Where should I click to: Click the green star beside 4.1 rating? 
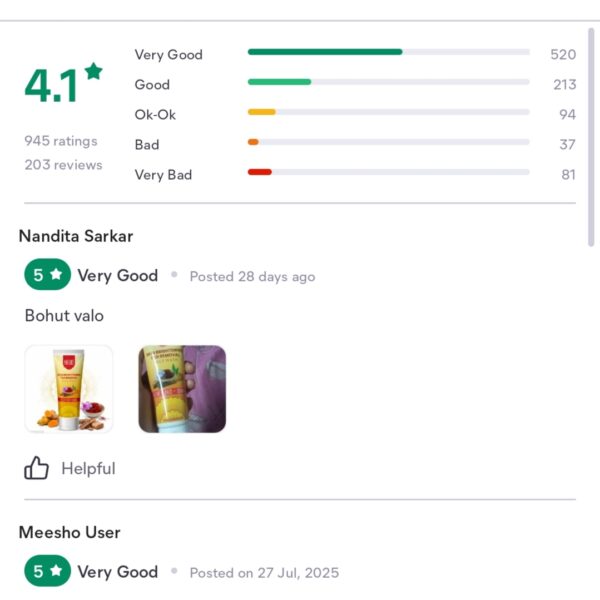pyautogui.click(x=94, y=71)
